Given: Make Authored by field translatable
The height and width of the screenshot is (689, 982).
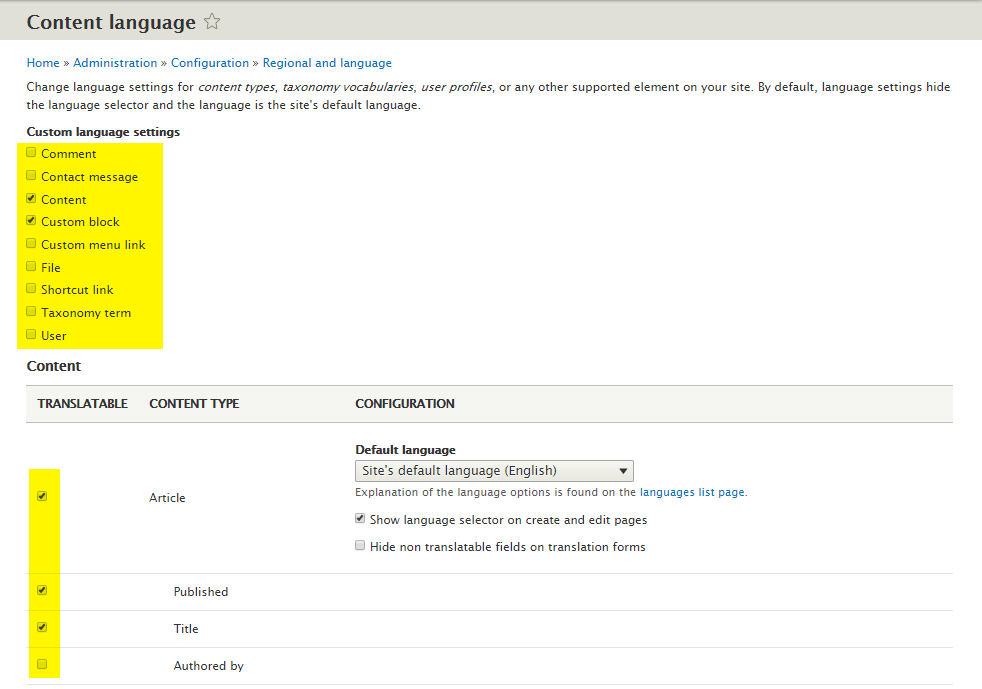Looking at the screenshot, I should pos(42,664).
